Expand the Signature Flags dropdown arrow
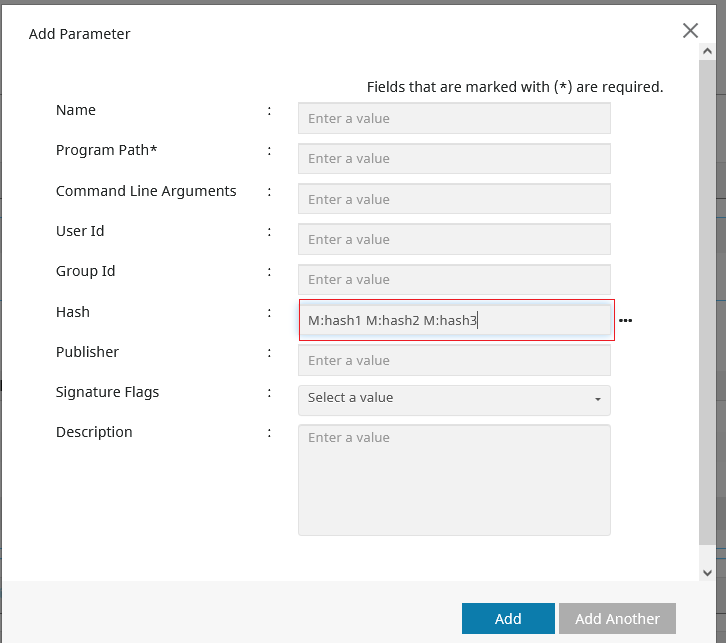 pos(598,399)
